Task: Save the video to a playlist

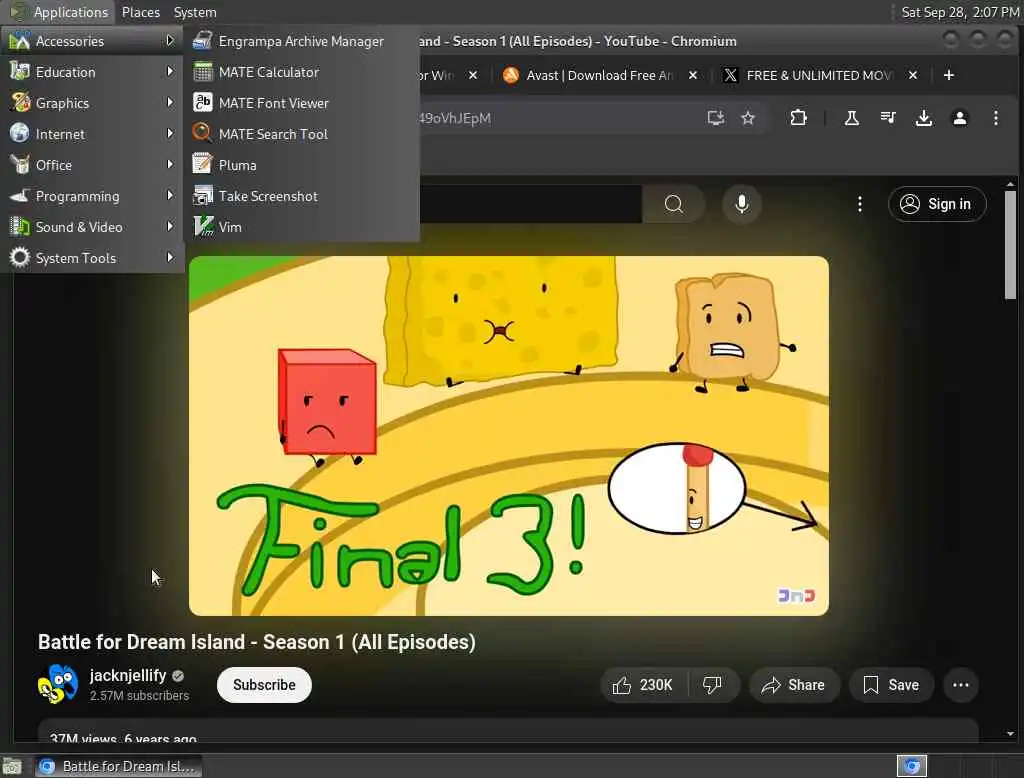Action: pyautogui.click(x=891, y=685)
